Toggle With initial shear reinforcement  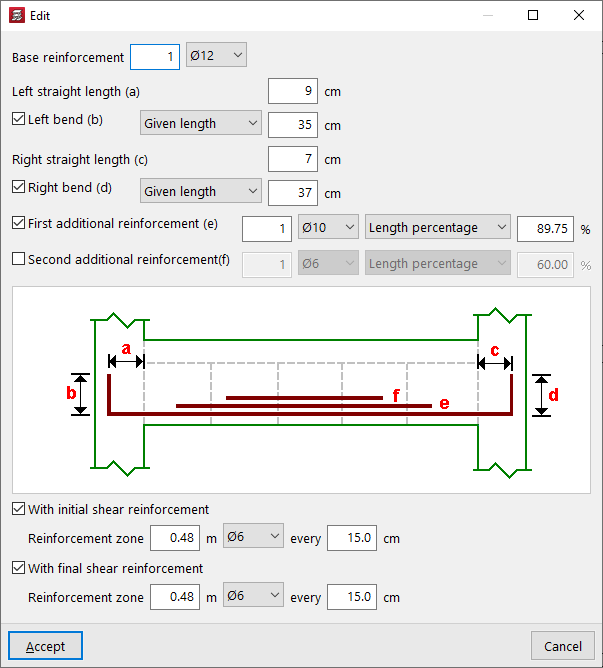click(18, 509)
